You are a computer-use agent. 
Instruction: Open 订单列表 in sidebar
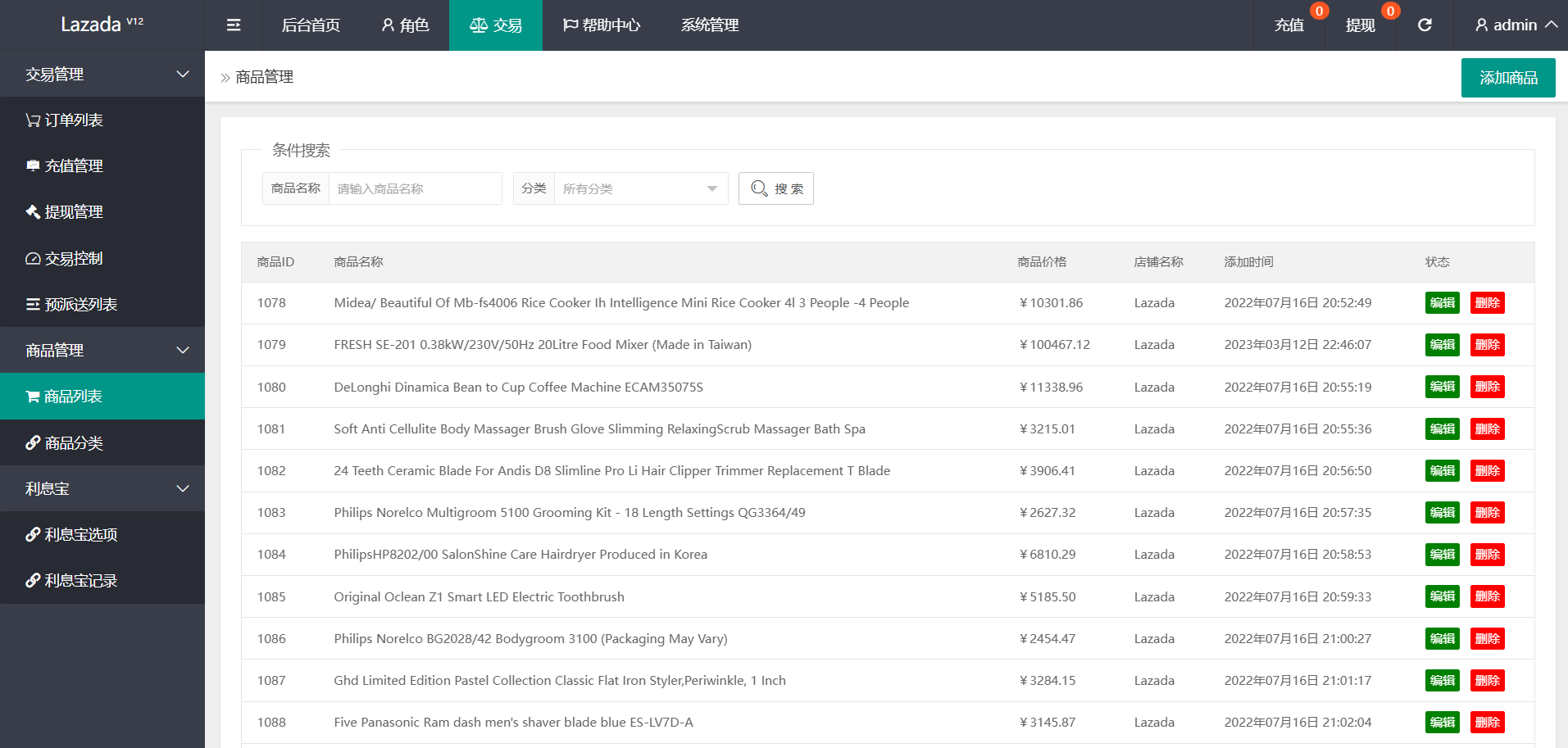(x=102, y=120)
